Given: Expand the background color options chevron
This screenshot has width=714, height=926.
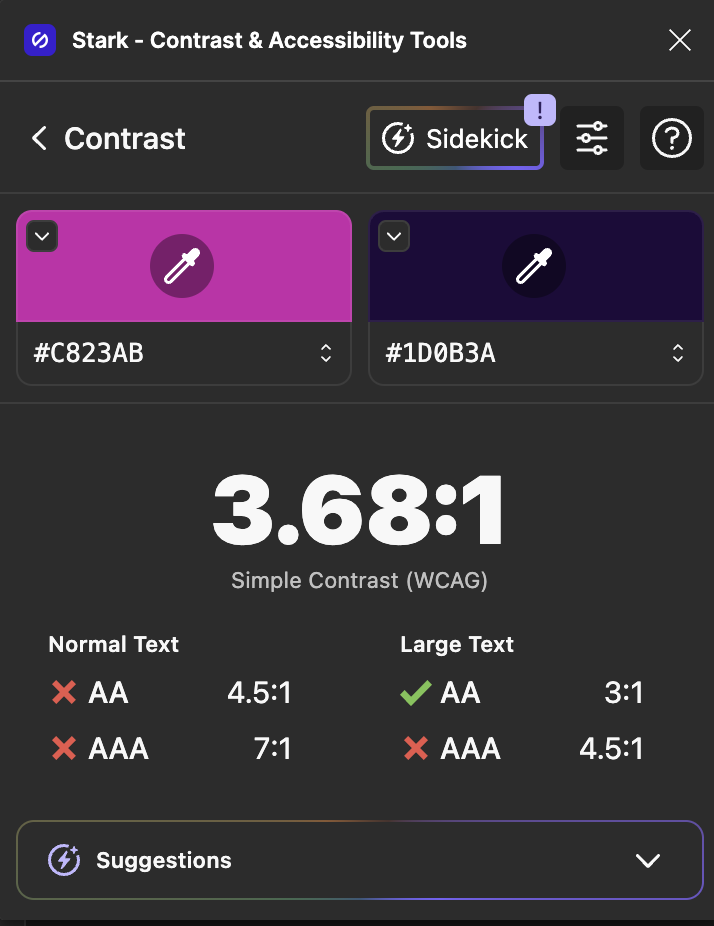Looking at the screenshot, I should [393, 236].
